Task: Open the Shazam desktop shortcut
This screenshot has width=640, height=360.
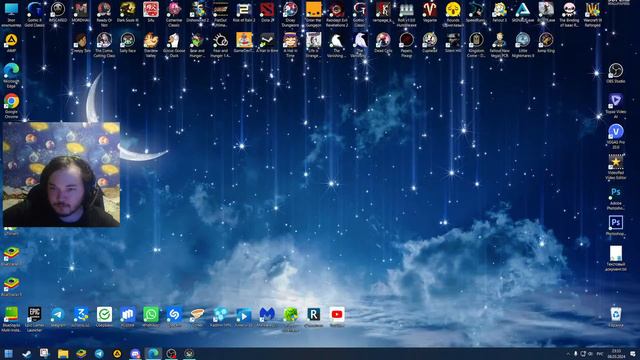Action: click(x=174, y=317)
